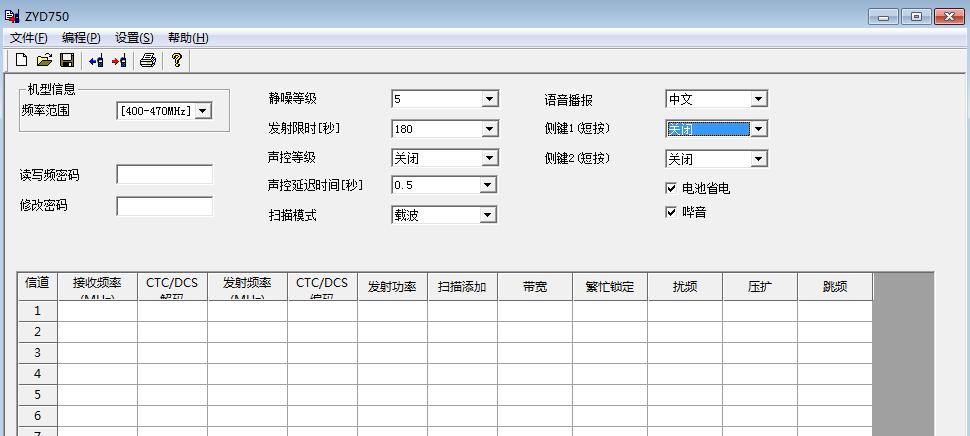Toggle the 哔音 checkbox
970x436 pixels.
[x=672, y=212]
